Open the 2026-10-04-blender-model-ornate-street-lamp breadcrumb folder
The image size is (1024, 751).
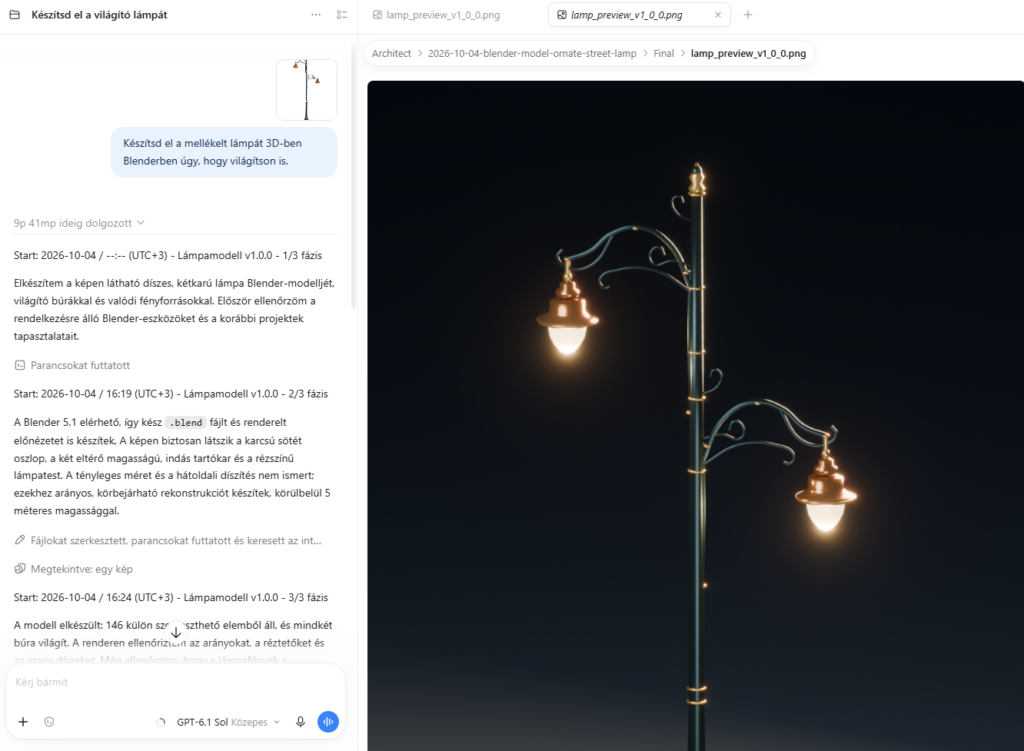tap(532, 54)
